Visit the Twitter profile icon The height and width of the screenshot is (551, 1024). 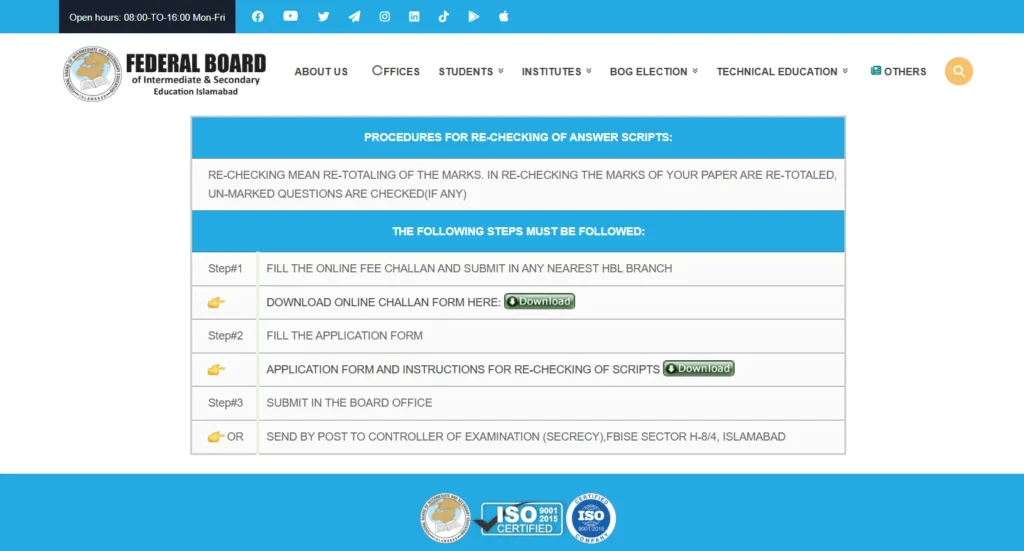coord(323,16)
